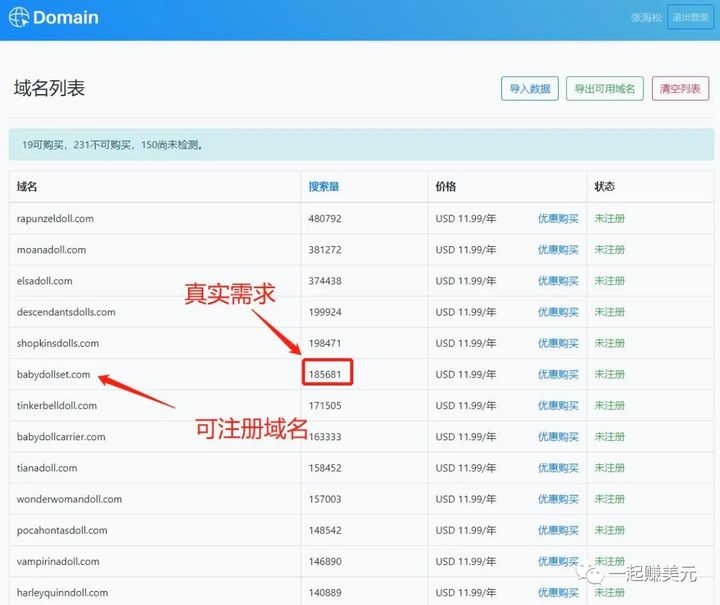The width and height of the screenshot is (720, 605).
Task: Click the Domain globe logo icon
Action: [x=19, y=18]
